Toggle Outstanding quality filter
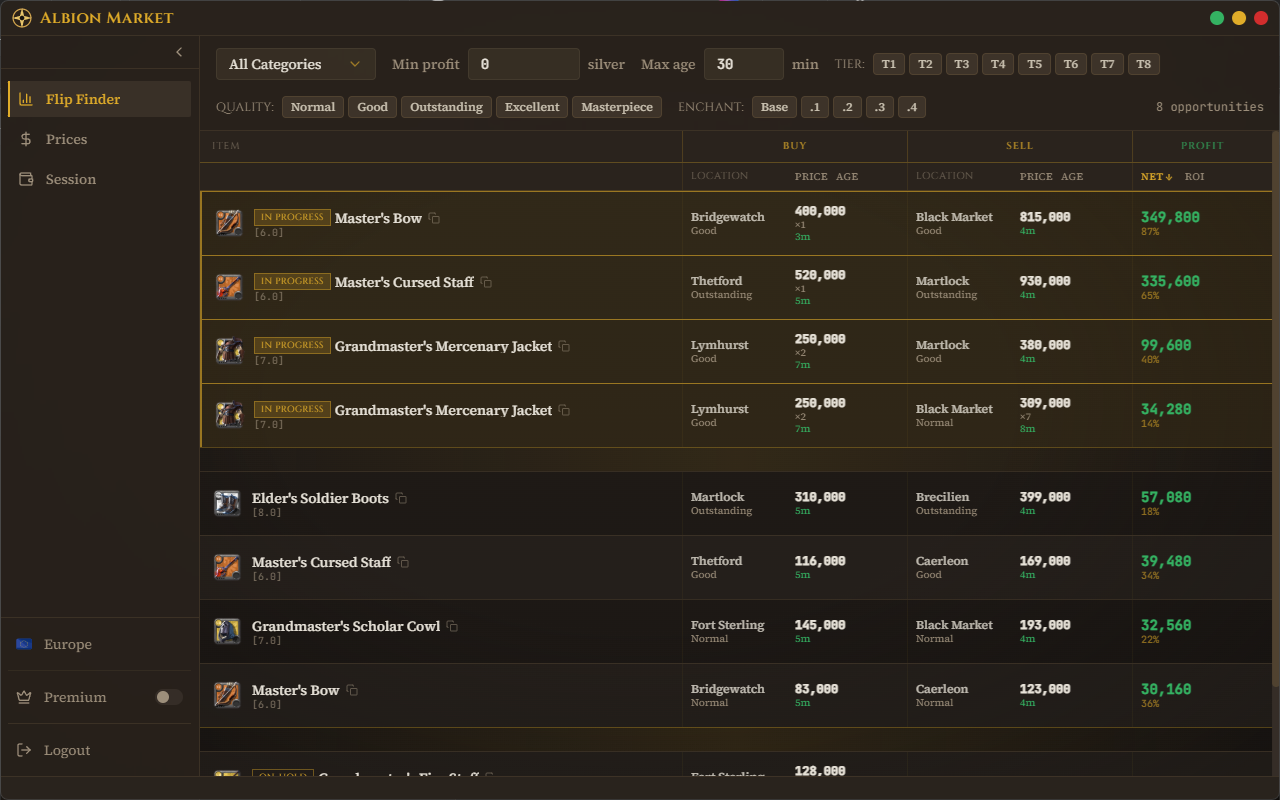 click(446, 107)
